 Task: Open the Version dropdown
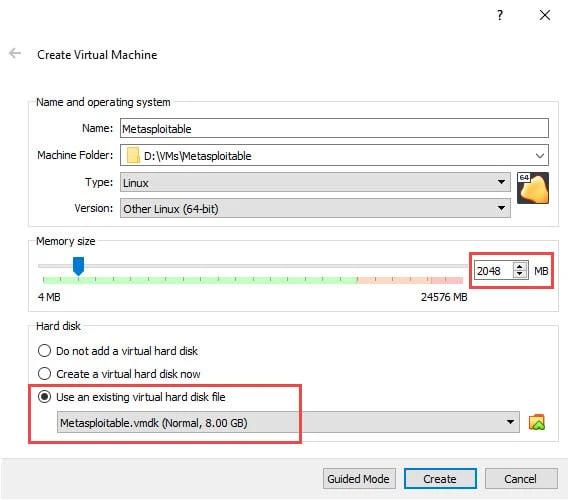coord(315,209)
